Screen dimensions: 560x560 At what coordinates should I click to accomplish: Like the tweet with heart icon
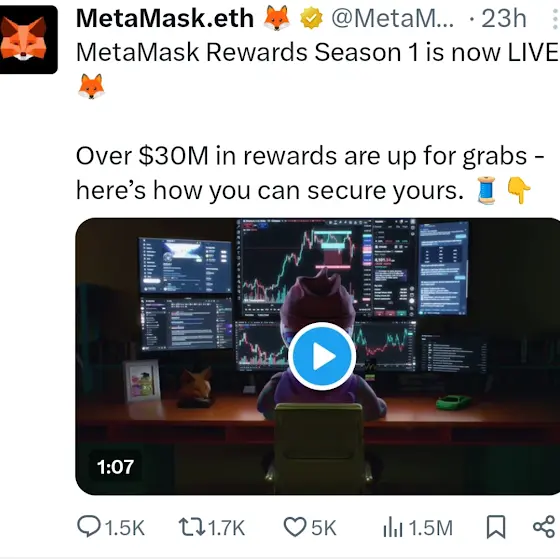coord(295,527)
